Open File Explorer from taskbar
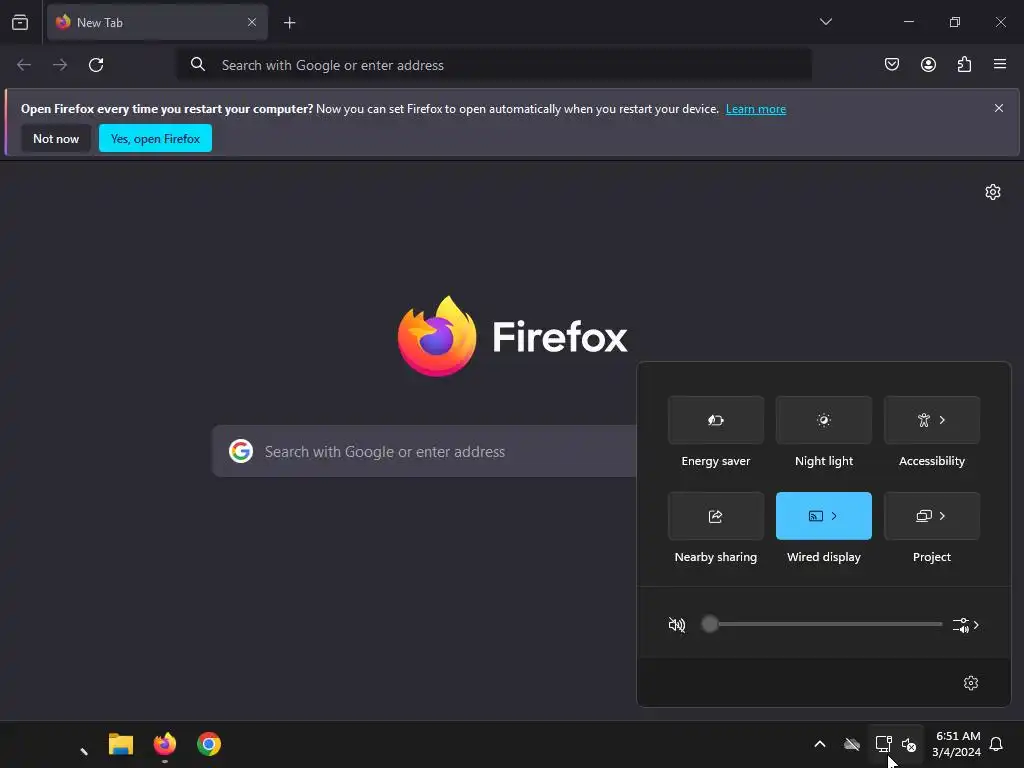 tap(121, 744)
